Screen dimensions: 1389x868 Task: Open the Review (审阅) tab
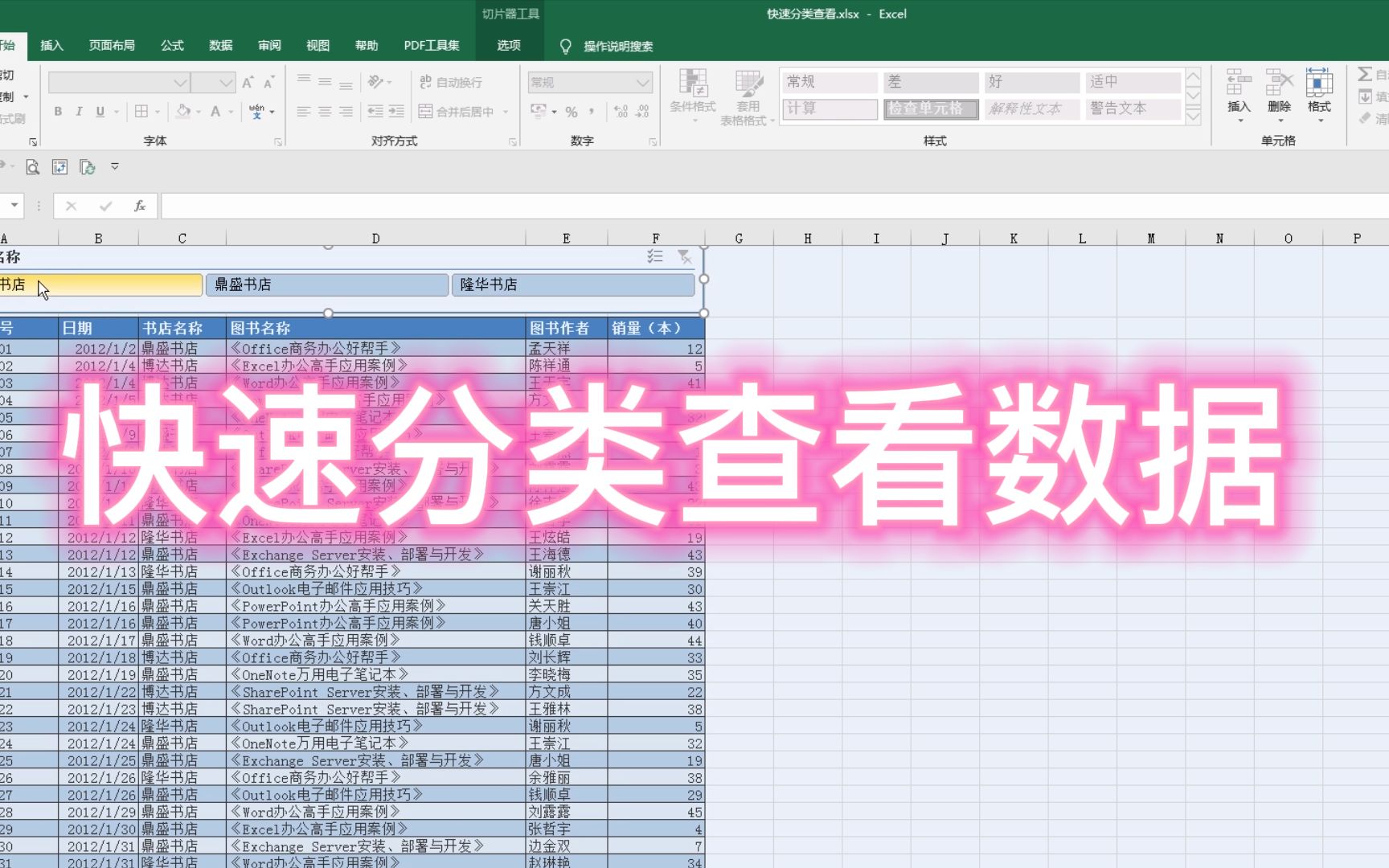tap(269, 46)
